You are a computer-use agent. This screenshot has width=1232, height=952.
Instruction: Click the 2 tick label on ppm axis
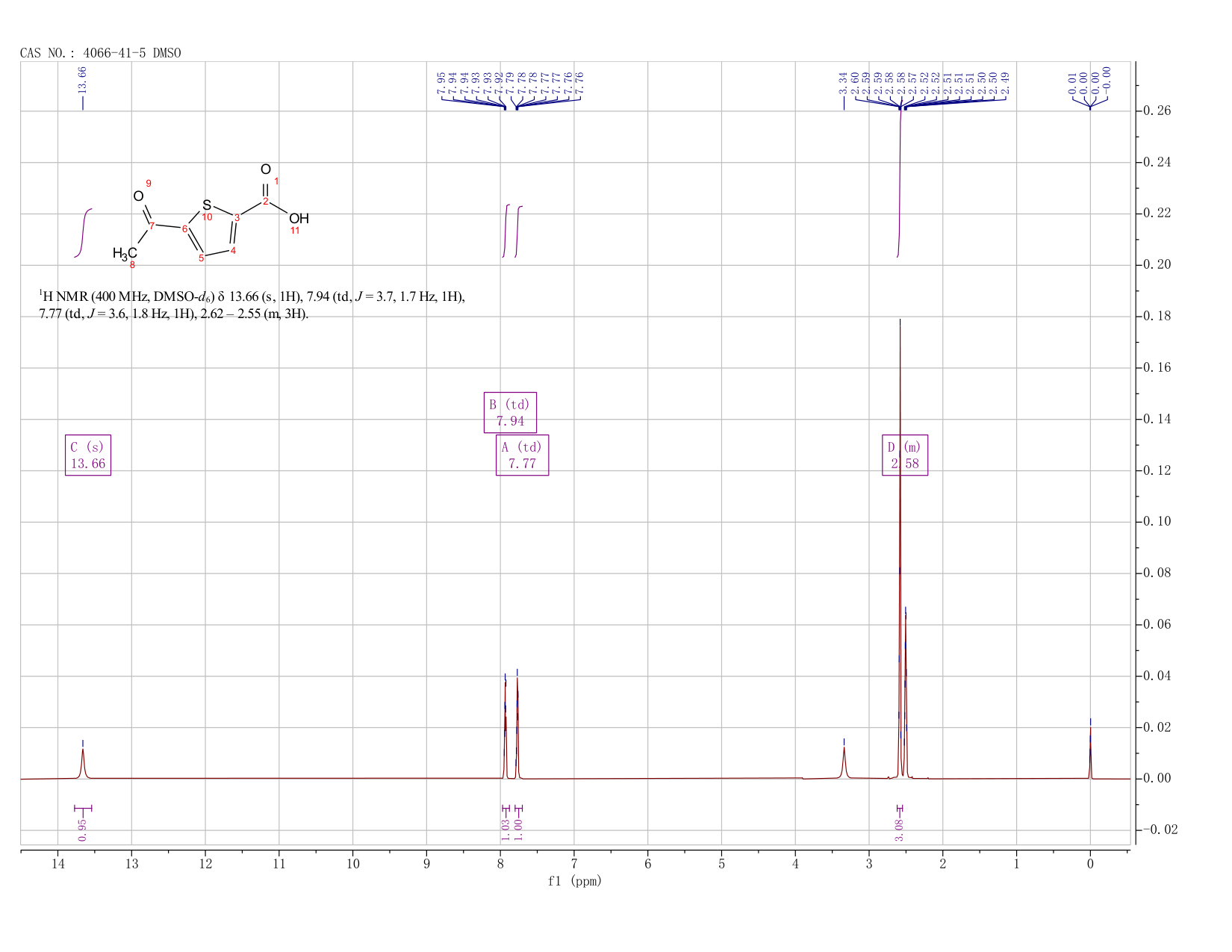pyautogui.click(x=942, y=865)
